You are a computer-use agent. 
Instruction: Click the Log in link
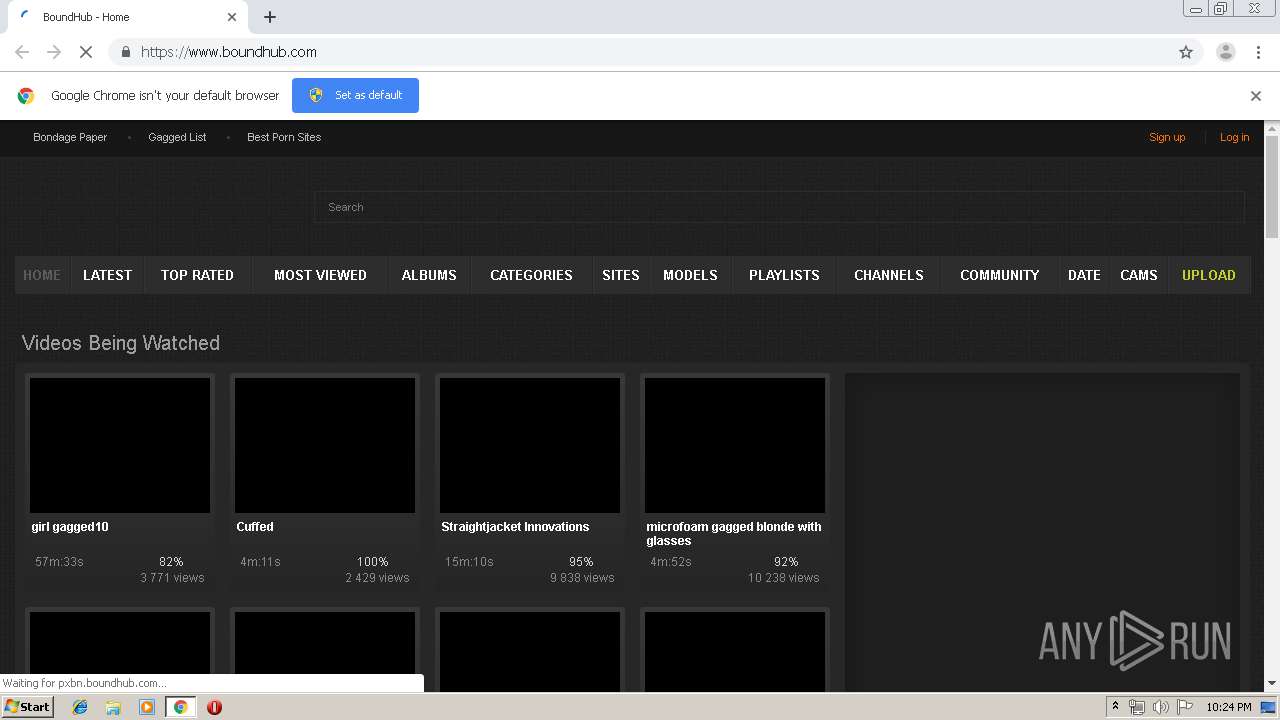click(x=1234, y=137)
